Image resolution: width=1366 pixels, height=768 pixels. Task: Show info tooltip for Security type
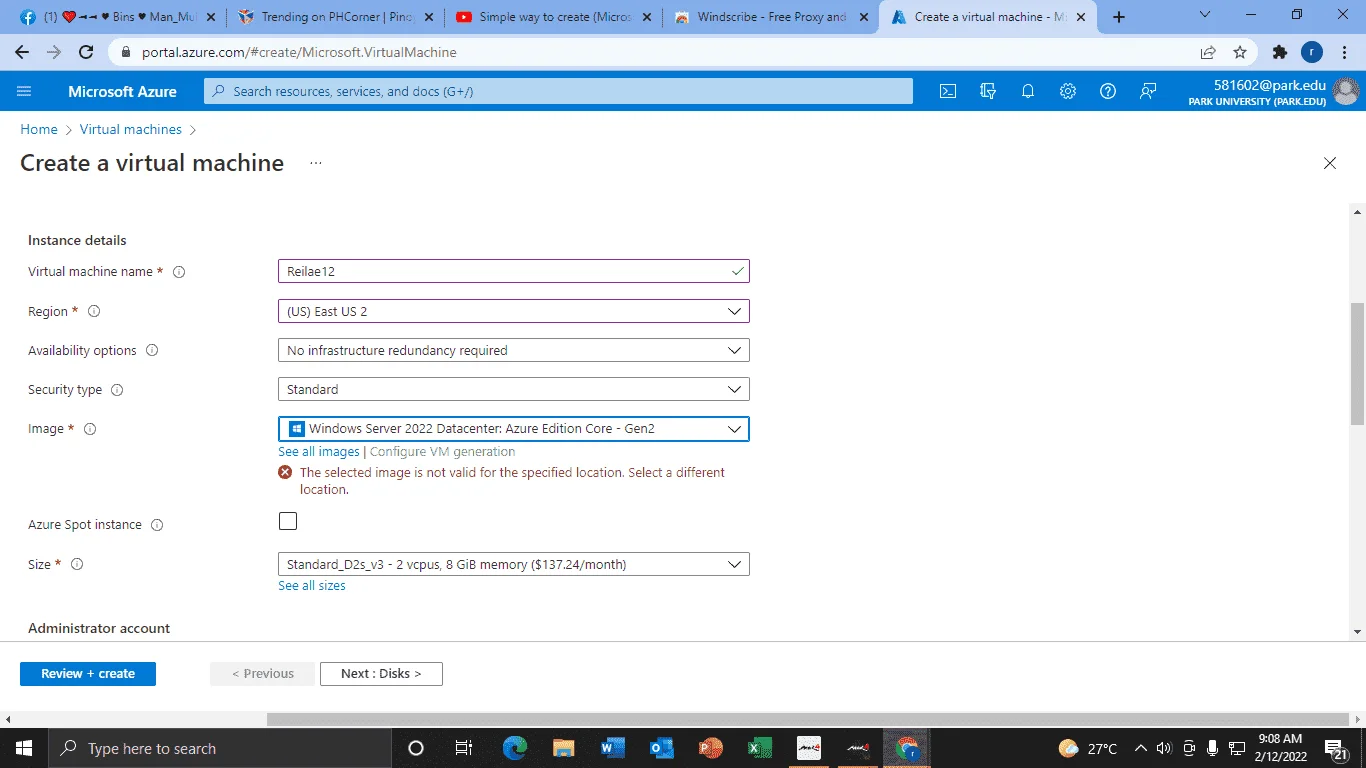[x=116, y=390]
